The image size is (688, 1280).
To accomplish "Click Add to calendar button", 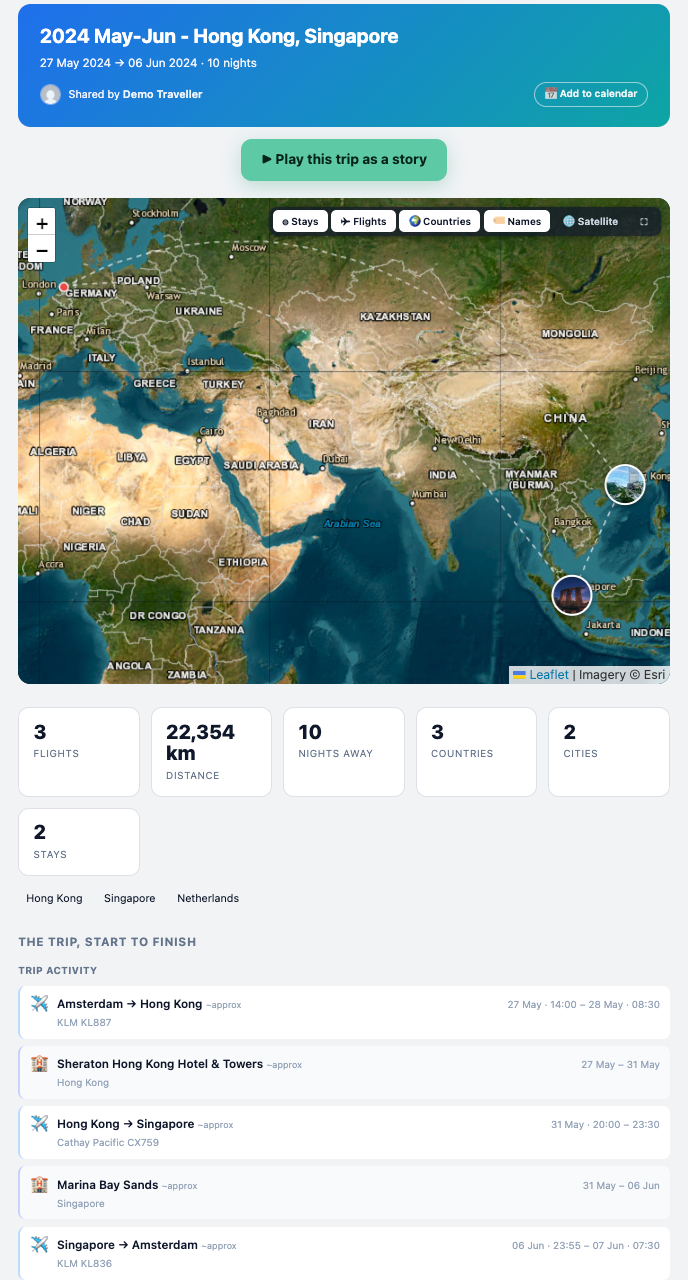I will [591, 94].
